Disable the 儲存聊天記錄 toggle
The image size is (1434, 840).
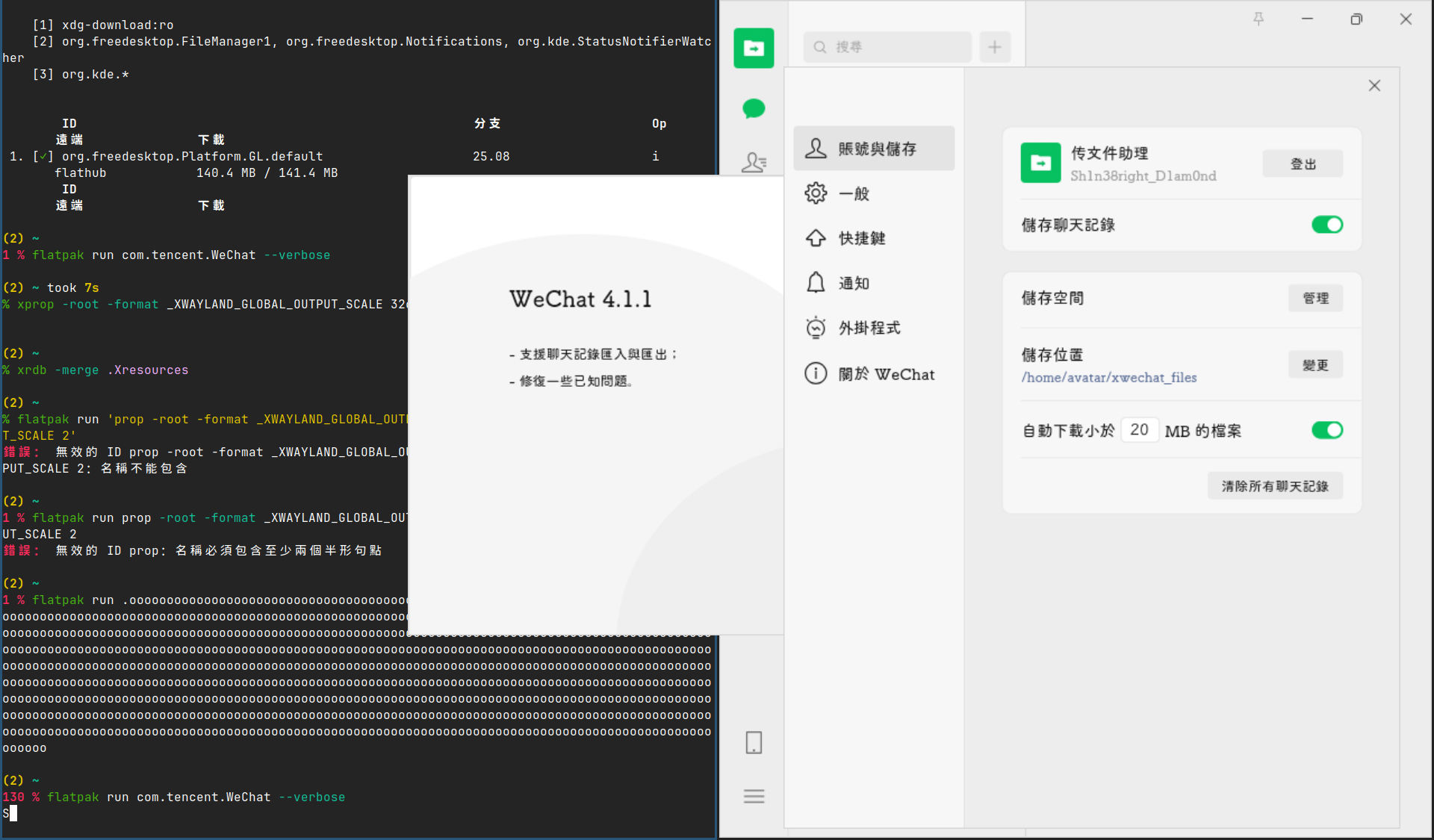pyautogui.click(x=1327, y=224)
